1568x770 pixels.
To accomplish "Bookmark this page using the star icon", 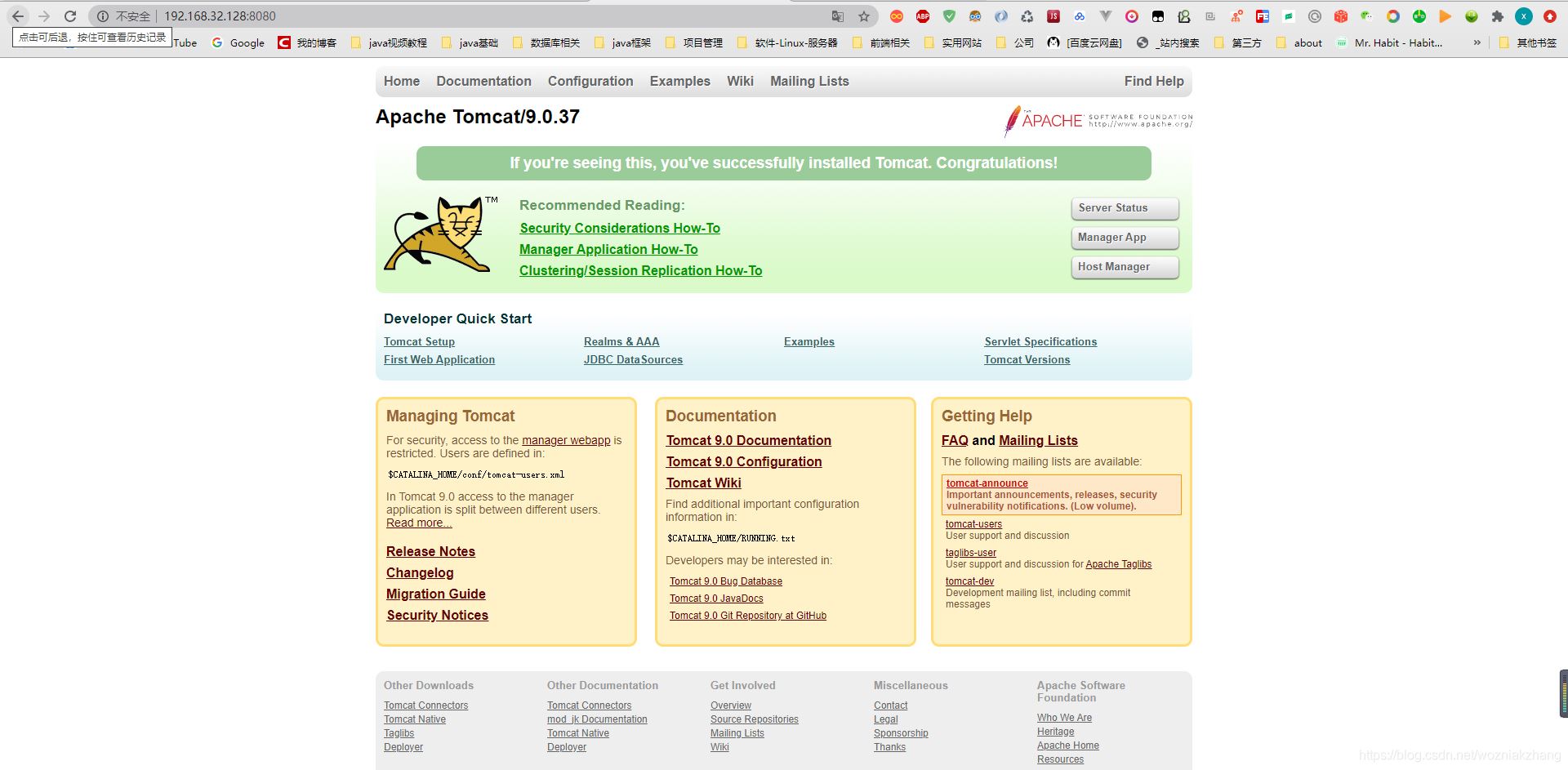I will 862,16.
